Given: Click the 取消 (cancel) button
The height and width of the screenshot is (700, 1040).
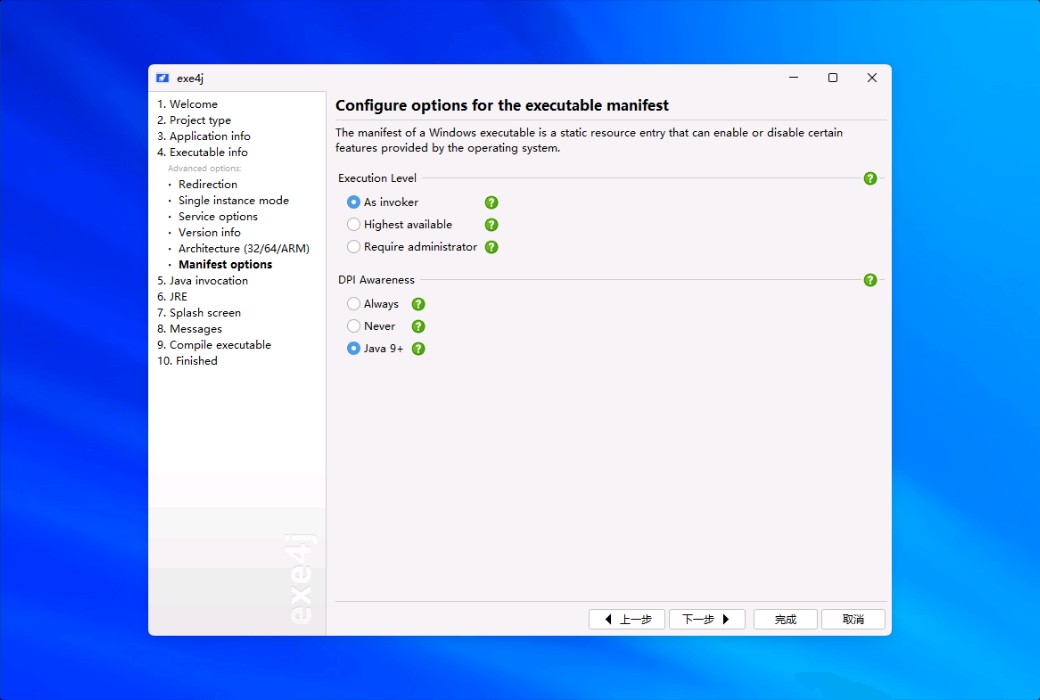Looking at the screenshot, I should tap(853, 619).
